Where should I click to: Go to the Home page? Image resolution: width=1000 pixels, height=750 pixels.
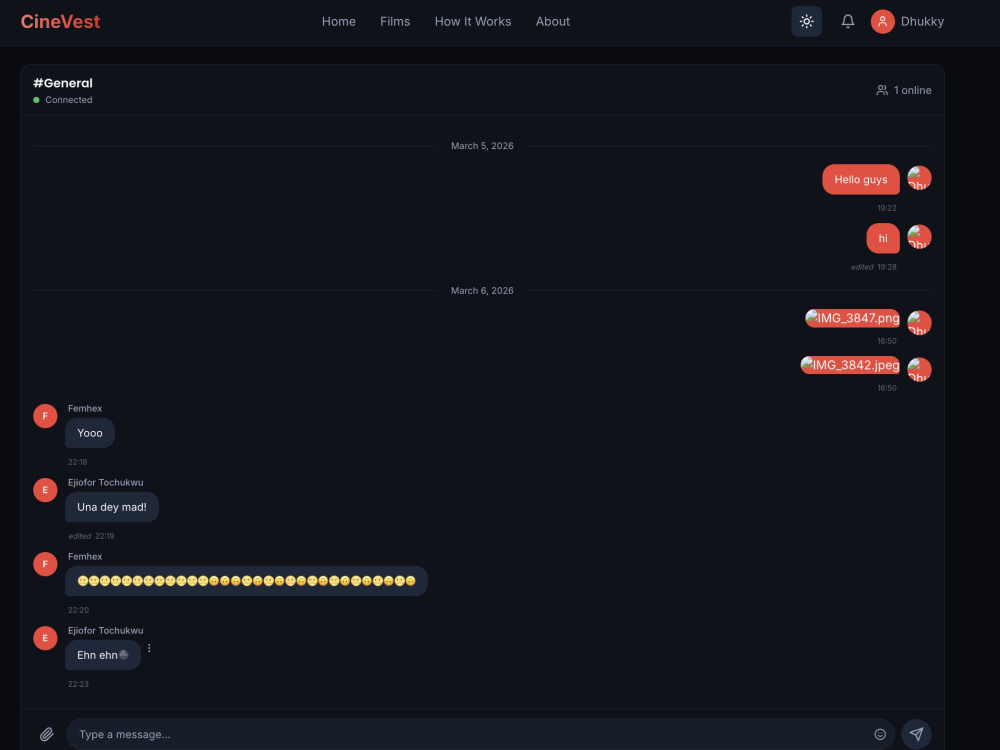(x=339, y=22)
